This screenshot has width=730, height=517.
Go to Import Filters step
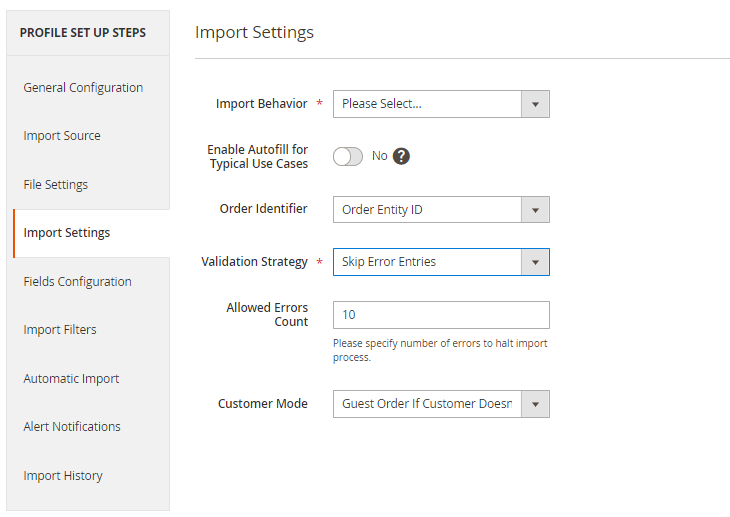(60, 329)
